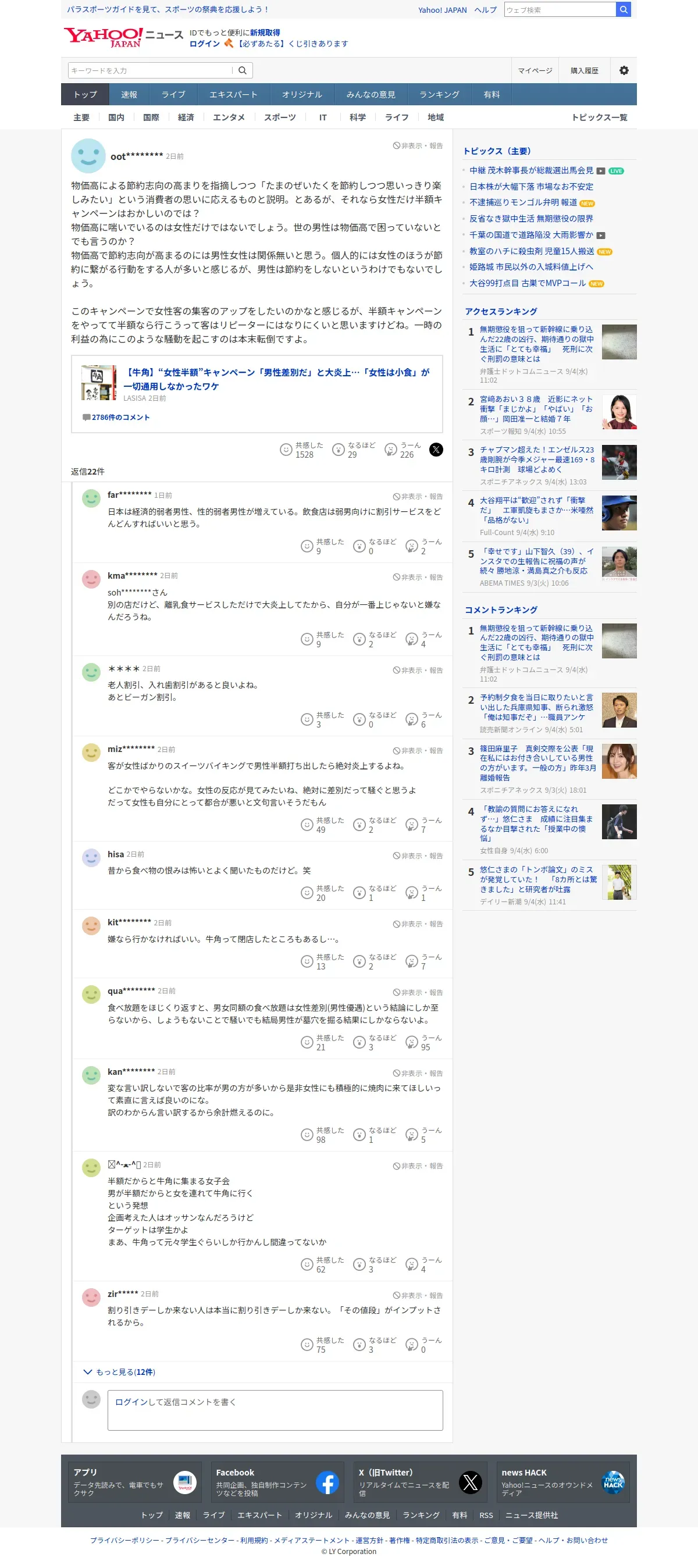Click なるほど icon on oot's main comment
698x1568 pixels.
(x=339, y=450)
